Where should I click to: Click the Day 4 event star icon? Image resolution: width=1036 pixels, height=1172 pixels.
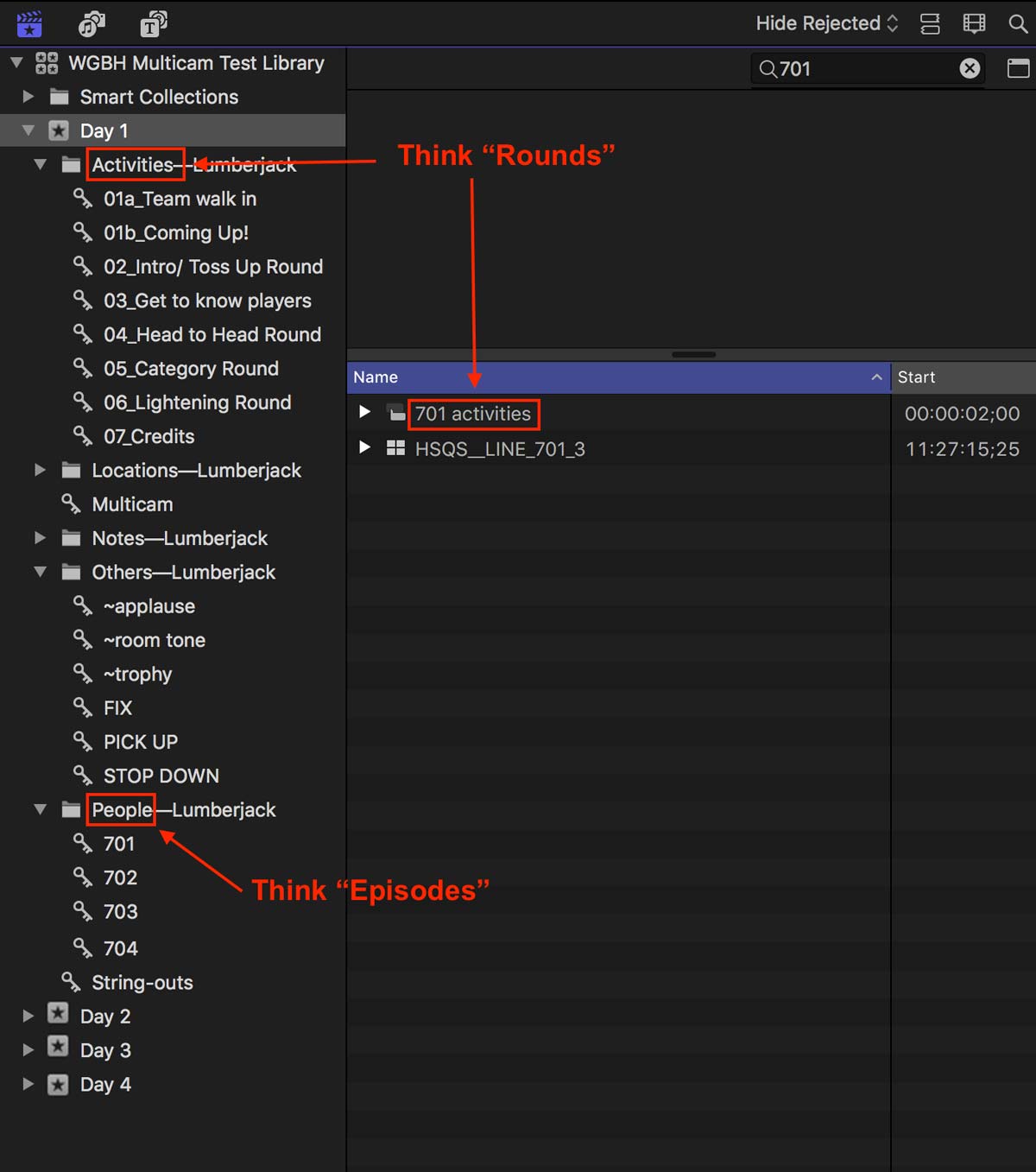pos(58,1083)
